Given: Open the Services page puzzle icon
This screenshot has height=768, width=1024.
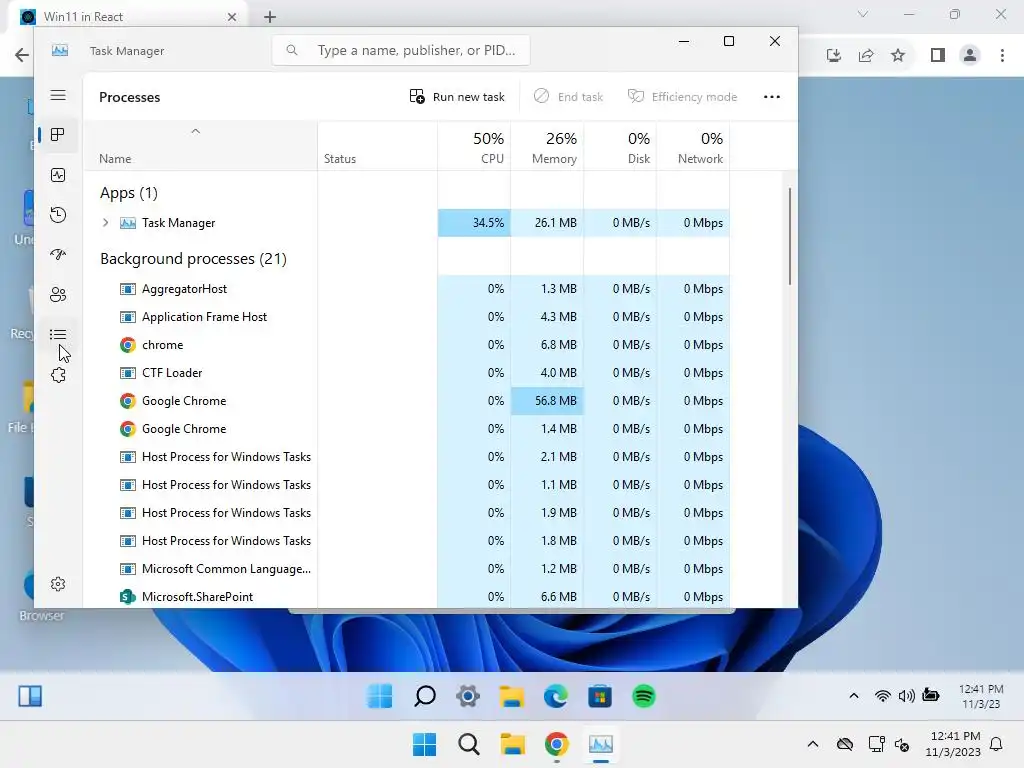Looking at the screenshot, I should point(58,375).
